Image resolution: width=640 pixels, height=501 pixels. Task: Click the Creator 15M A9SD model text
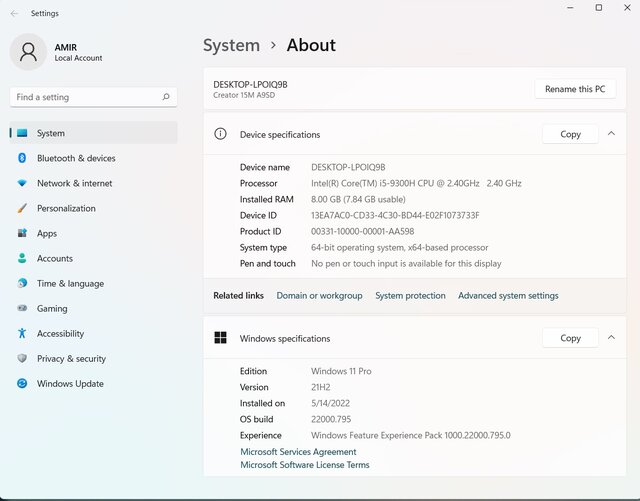[244, 95]
